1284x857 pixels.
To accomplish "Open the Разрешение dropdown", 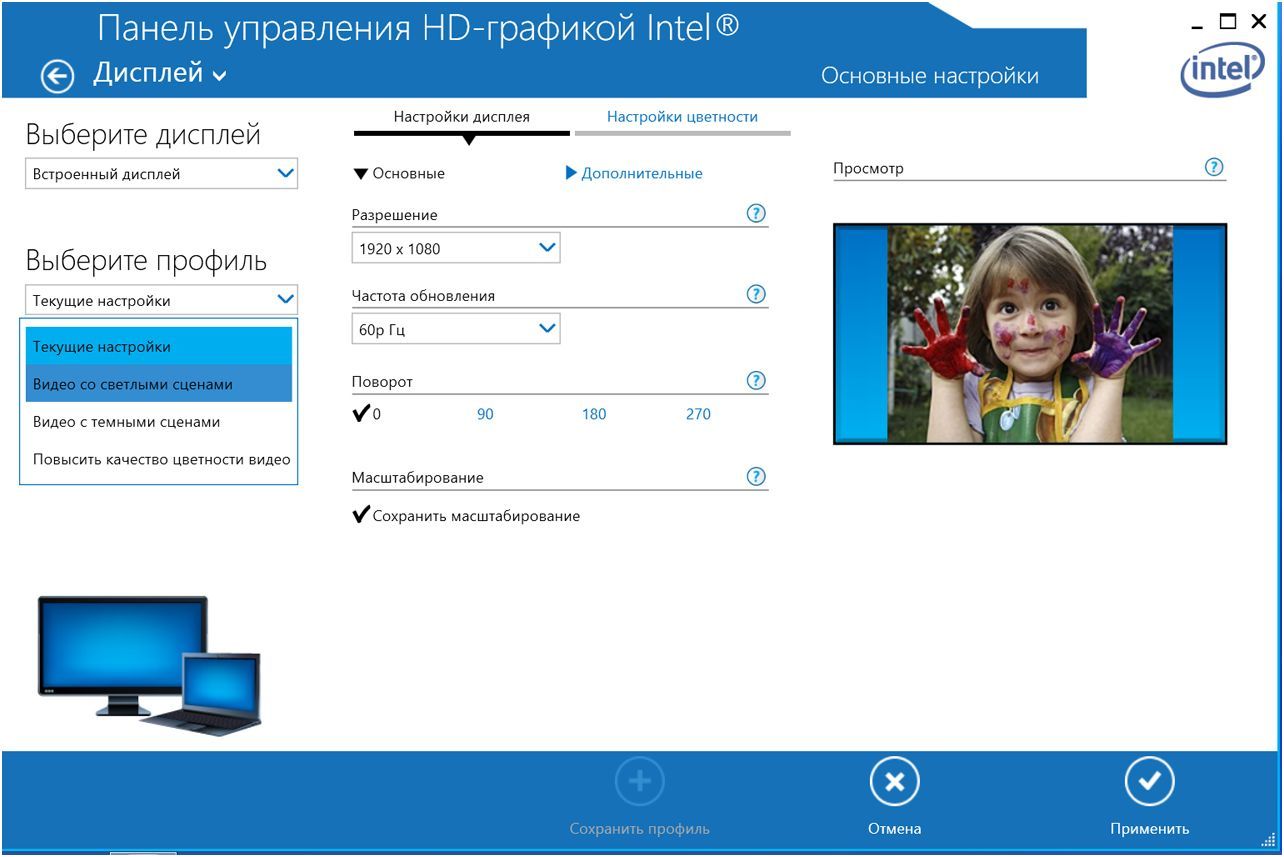I will 455,247.
